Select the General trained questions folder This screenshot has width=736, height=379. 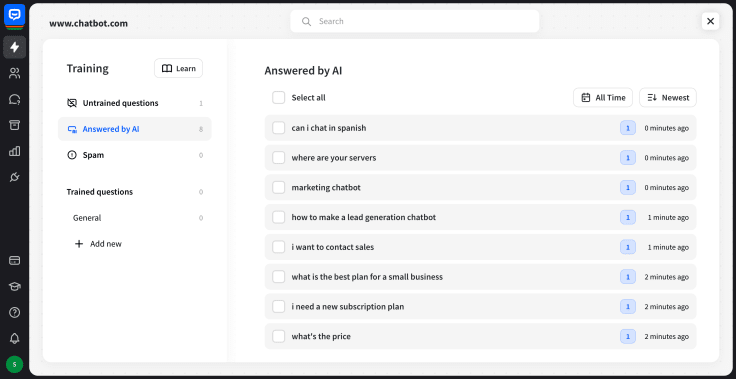pos(135,218)
